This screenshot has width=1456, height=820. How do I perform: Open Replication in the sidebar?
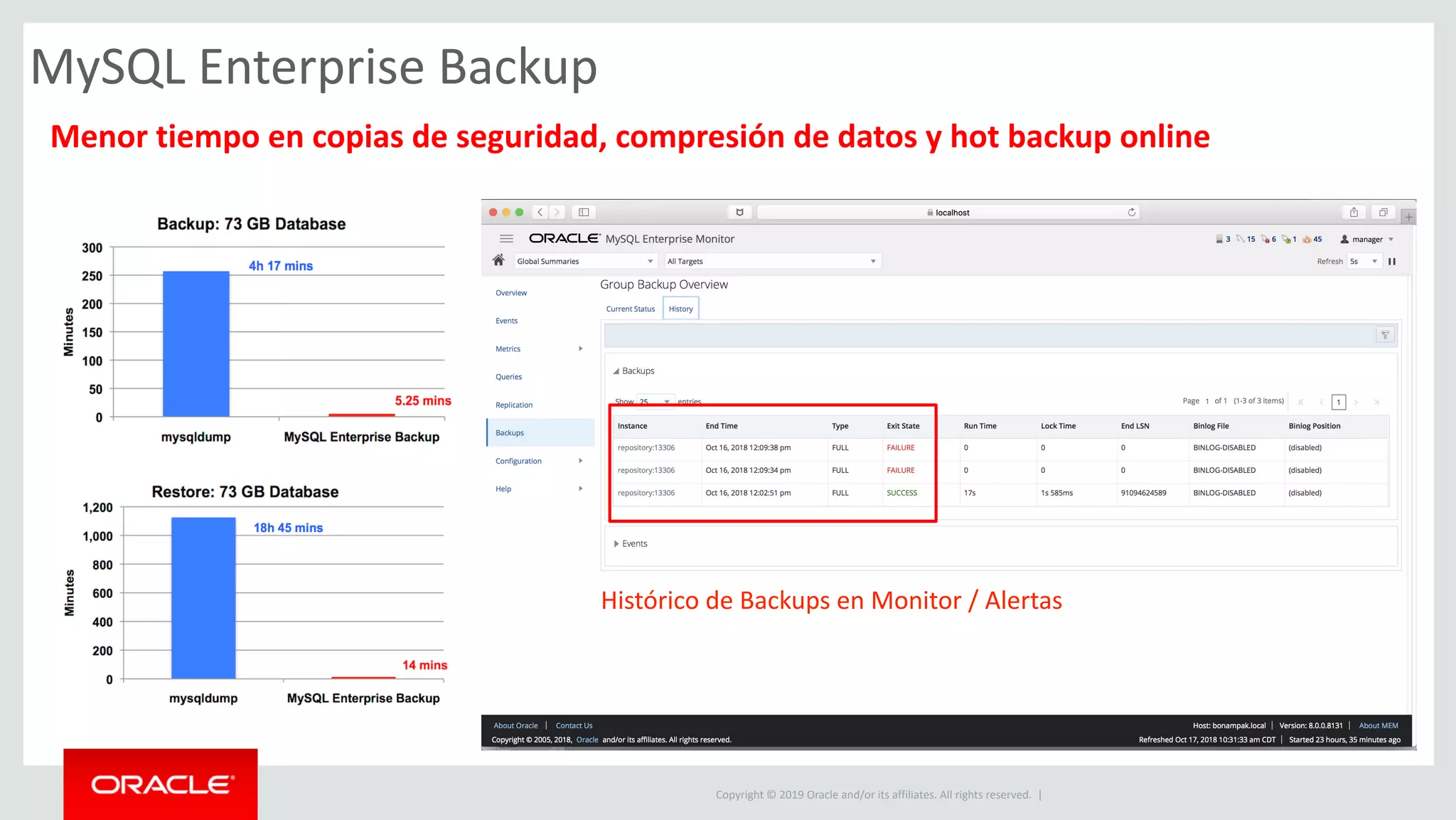514,405
